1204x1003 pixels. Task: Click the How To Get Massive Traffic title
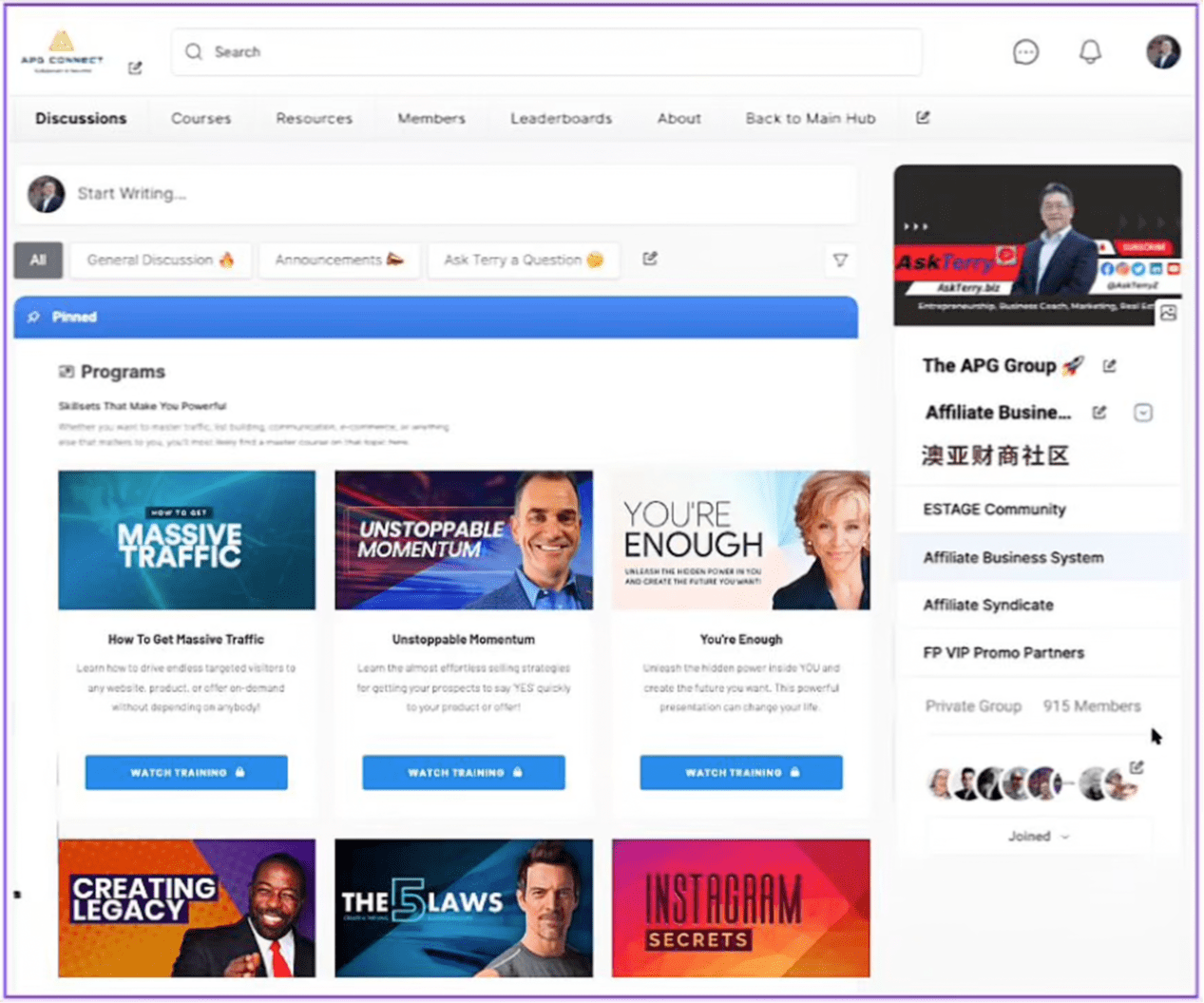coord(186,640)
